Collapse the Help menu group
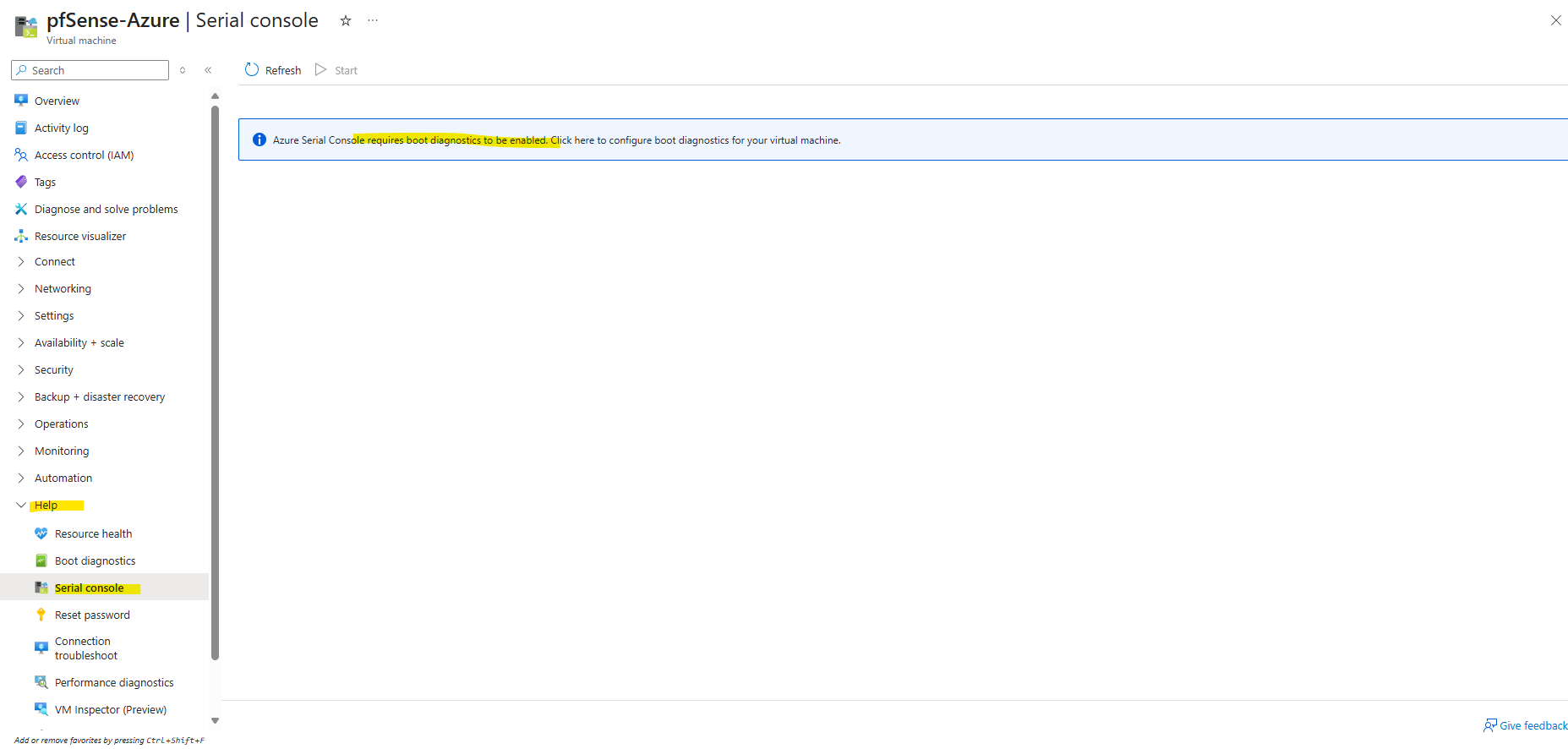The width and height of the screenshot is (1568, 749). click(21, 506)
